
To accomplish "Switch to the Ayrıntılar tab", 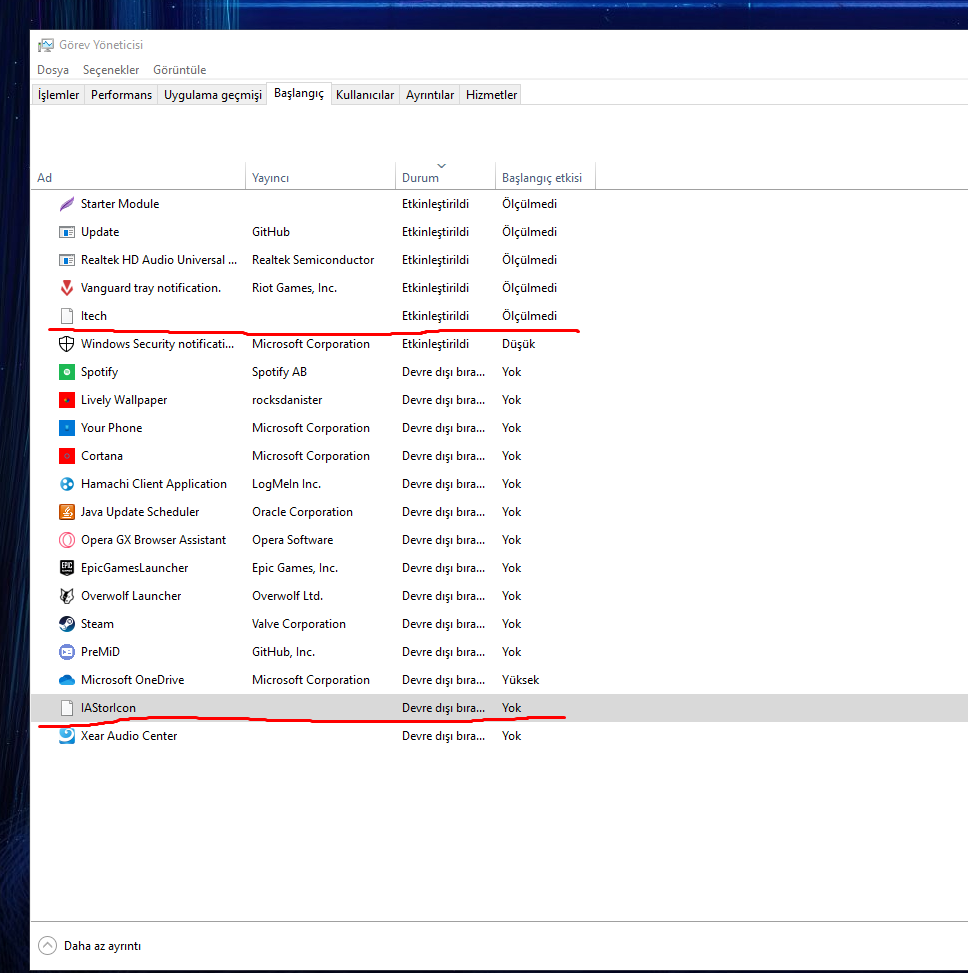I will [x=429, y=95].
